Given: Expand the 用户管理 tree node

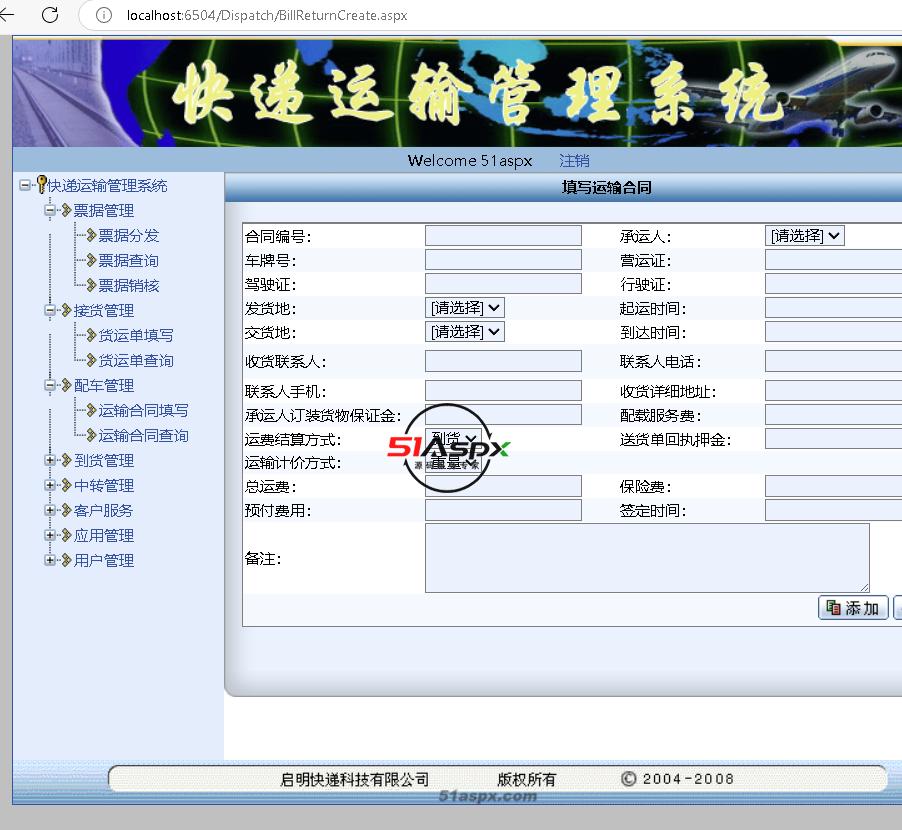Looking at the screenshot, I should coord(50,560).
